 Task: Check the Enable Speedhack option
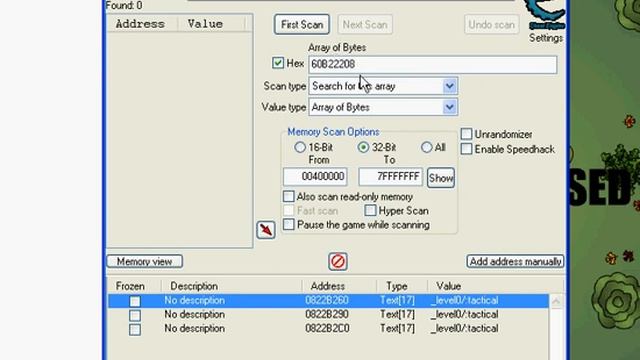click(x=466, y=149)
